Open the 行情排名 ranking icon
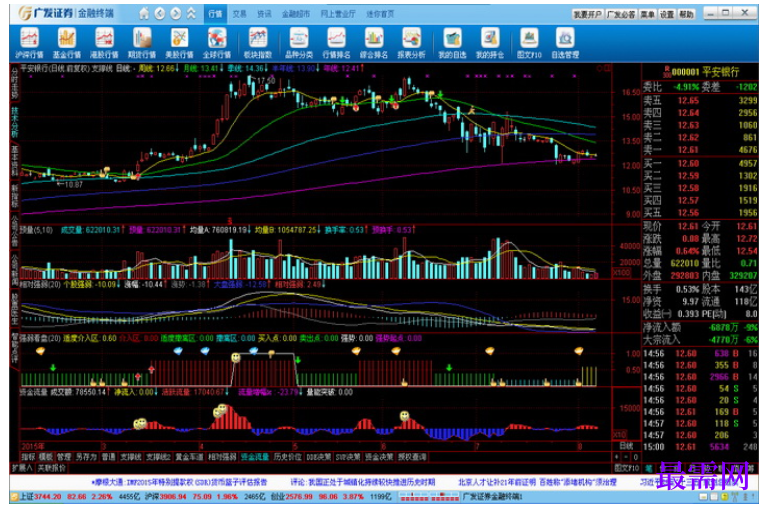 [x=336, y=44]
